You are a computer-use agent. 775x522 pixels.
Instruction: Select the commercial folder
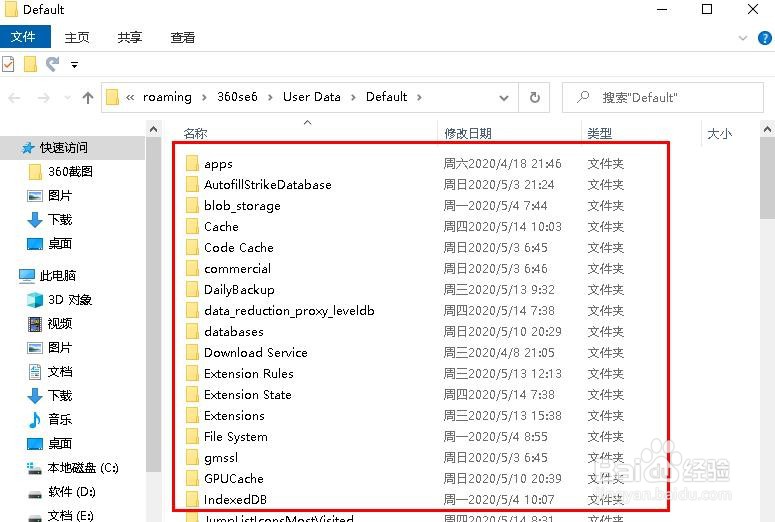point(237,268)
